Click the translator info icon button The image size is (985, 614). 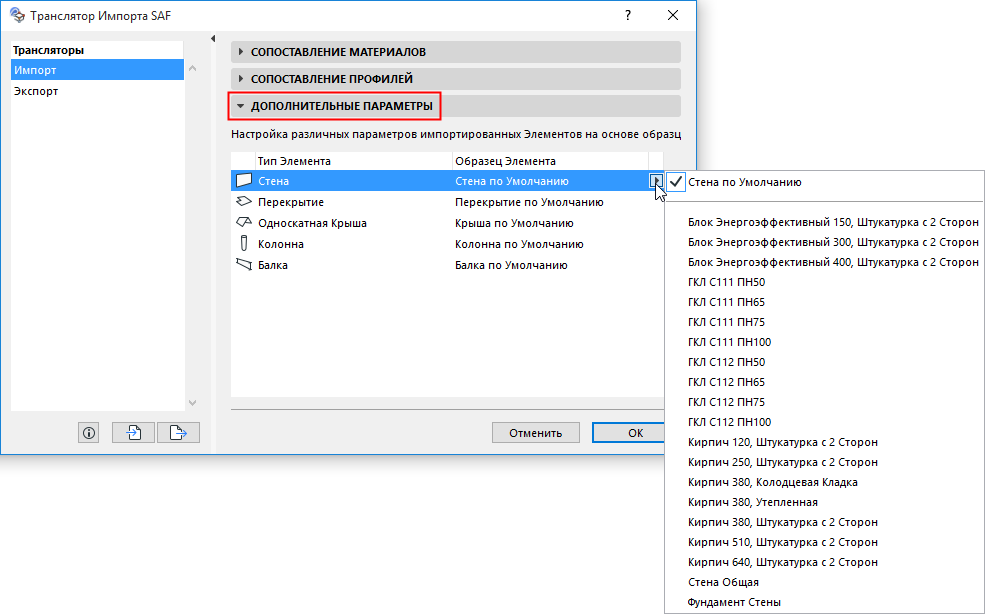[89, 432]
